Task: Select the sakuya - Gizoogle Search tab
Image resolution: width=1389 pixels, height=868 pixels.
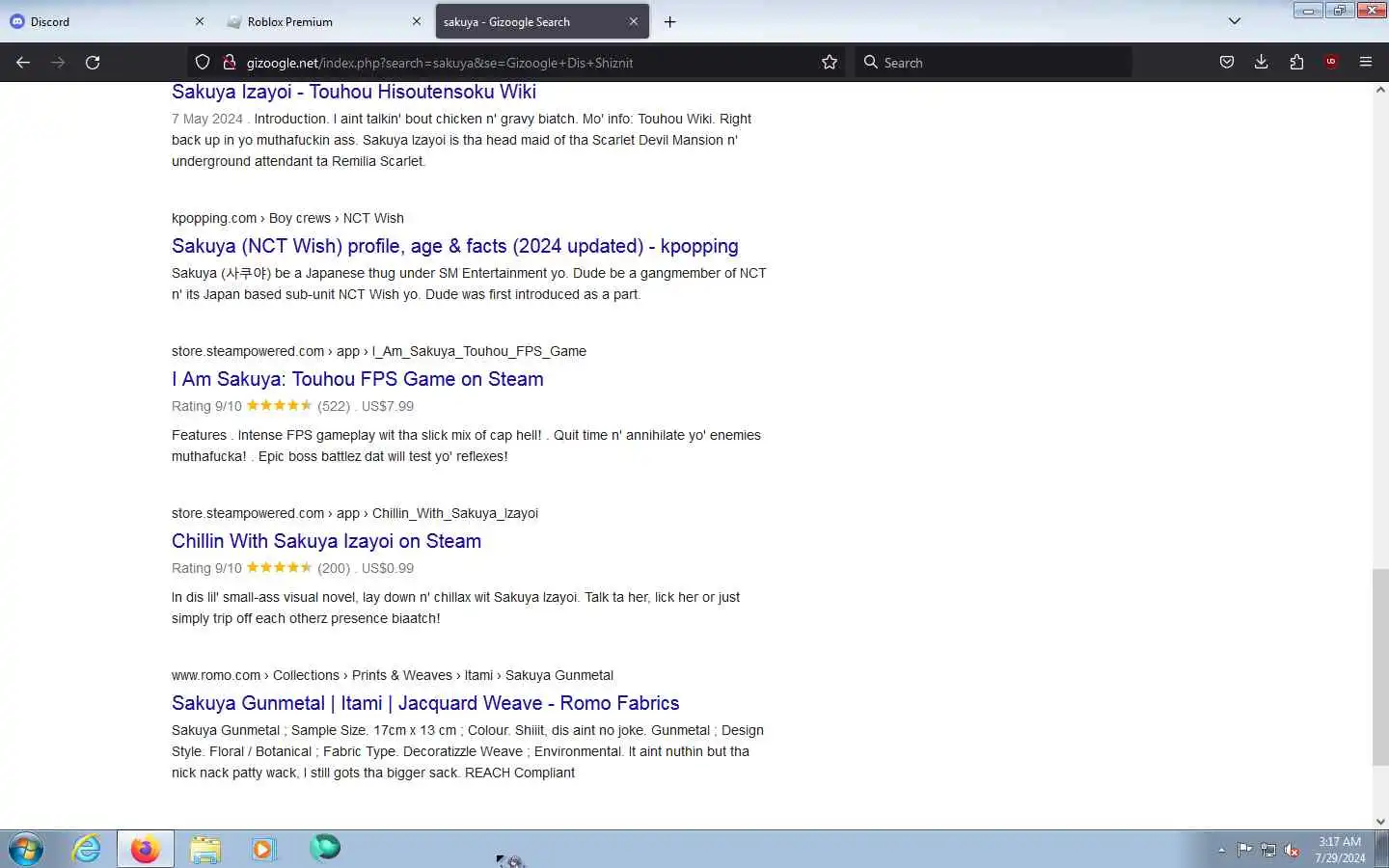Action: coord(542,21)
